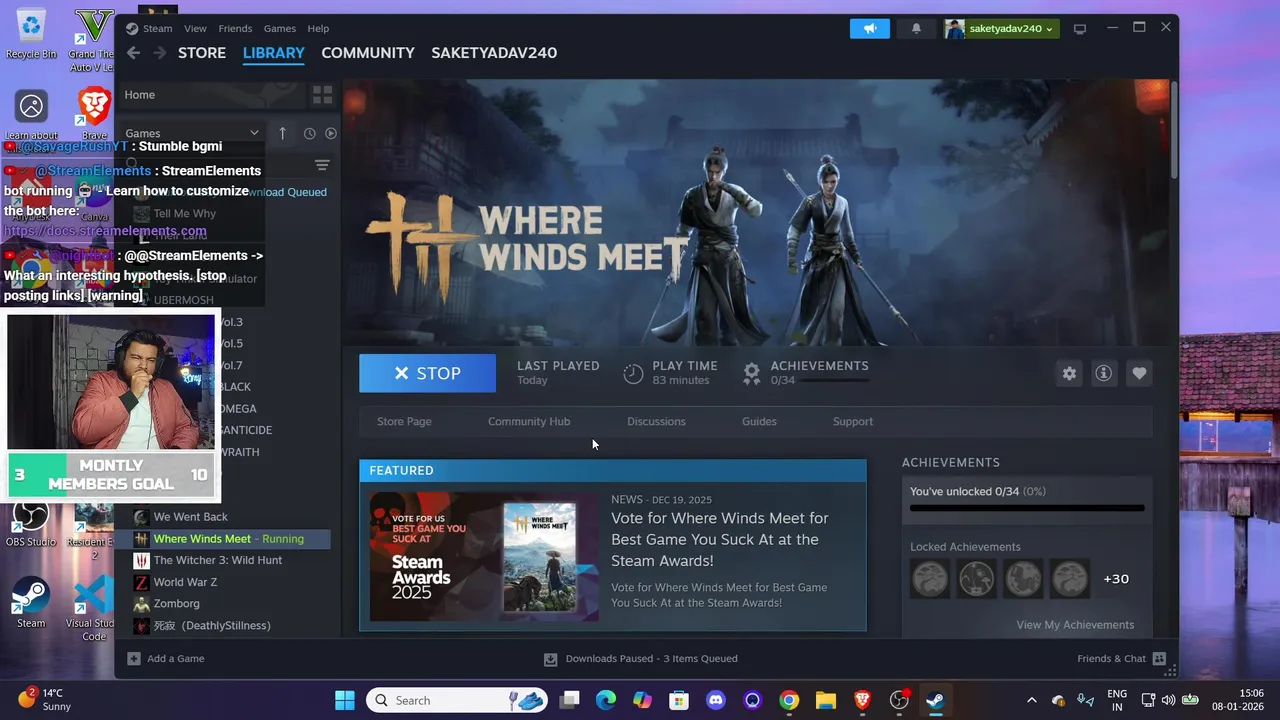Open the StreamElements docs link in chat overlay

105,231
